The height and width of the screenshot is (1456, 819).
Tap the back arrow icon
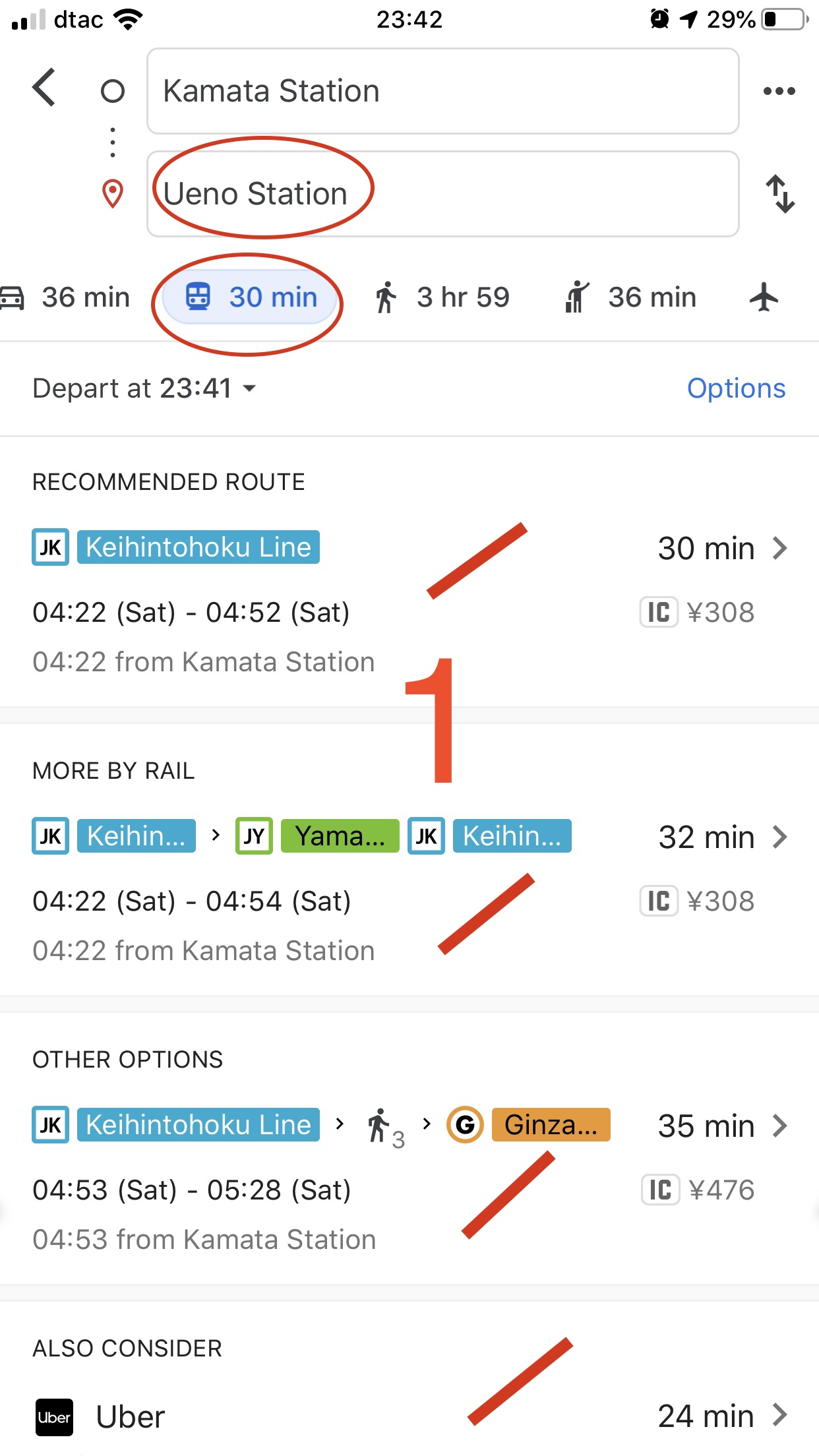tap(45, 88)
